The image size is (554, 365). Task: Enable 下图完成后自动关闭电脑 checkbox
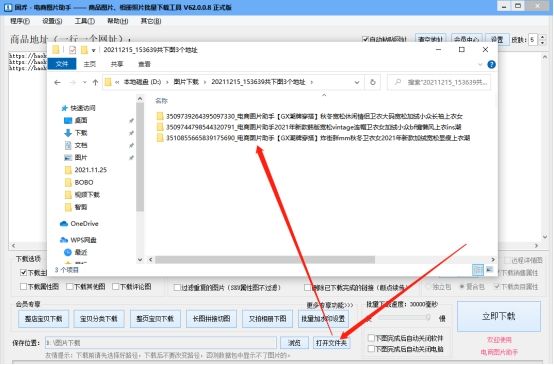pos(371,349)
